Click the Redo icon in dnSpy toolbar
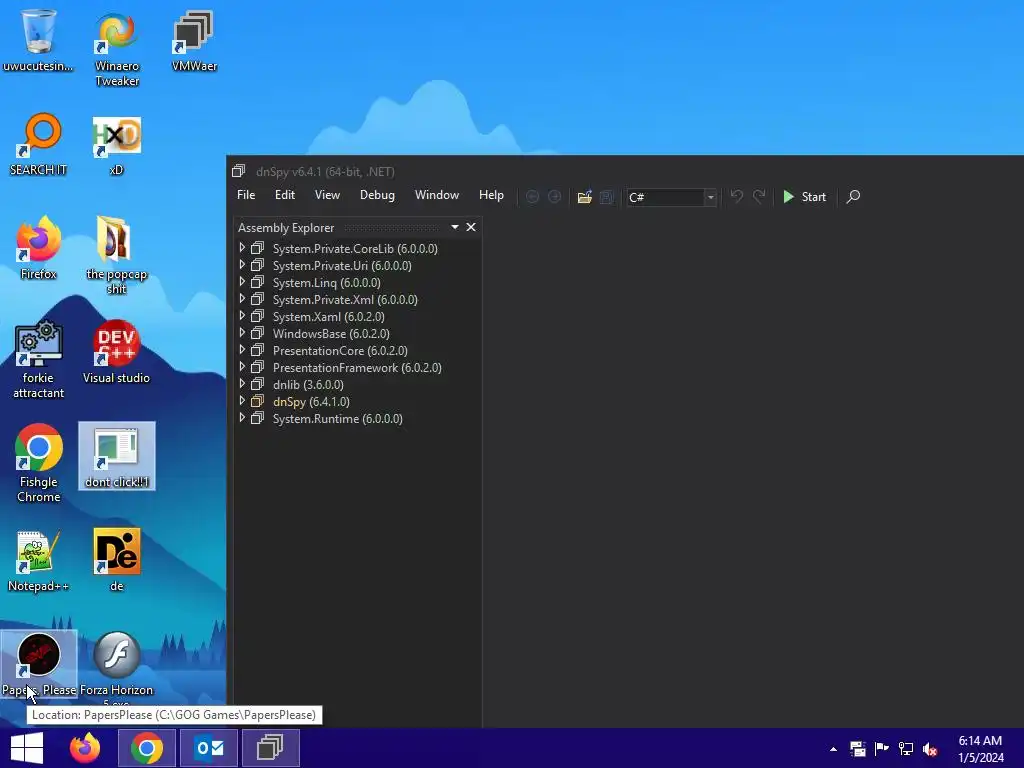Screen dimensions: 1024x768 pyautogui.click(x=759, y=197)
